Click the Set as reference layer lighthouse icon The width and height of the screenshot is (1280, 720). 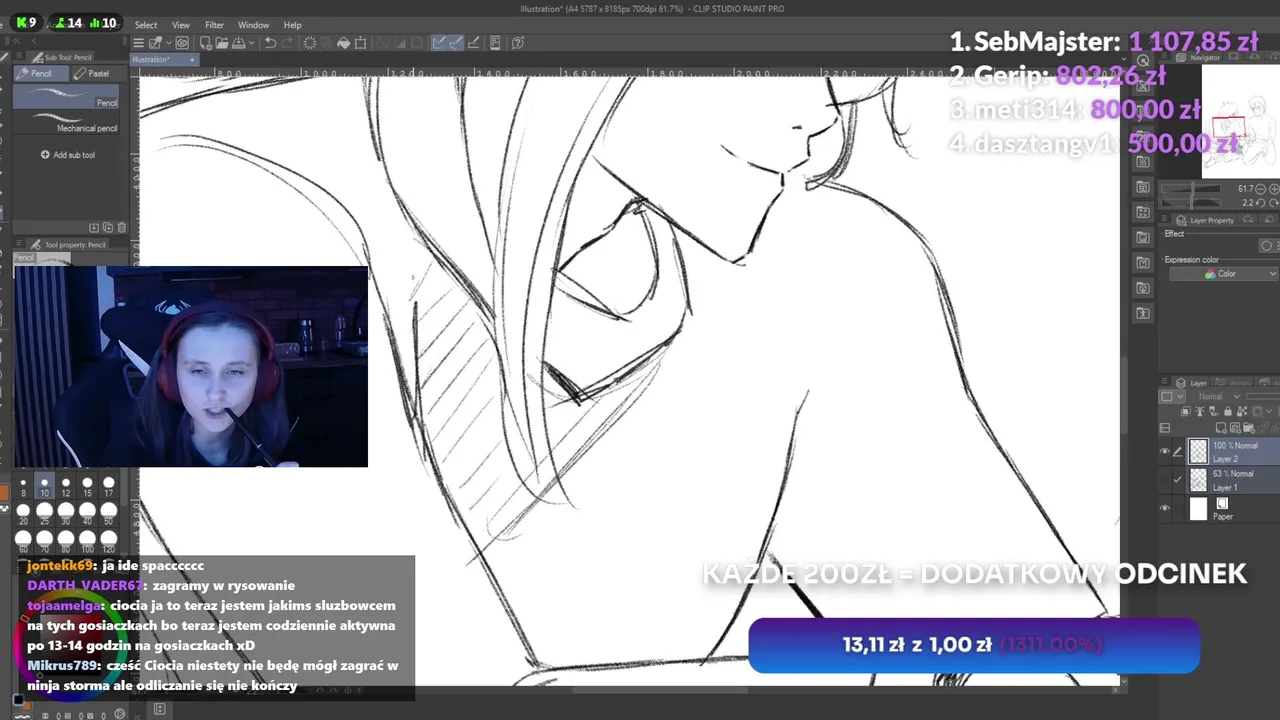coord(1200,411)
